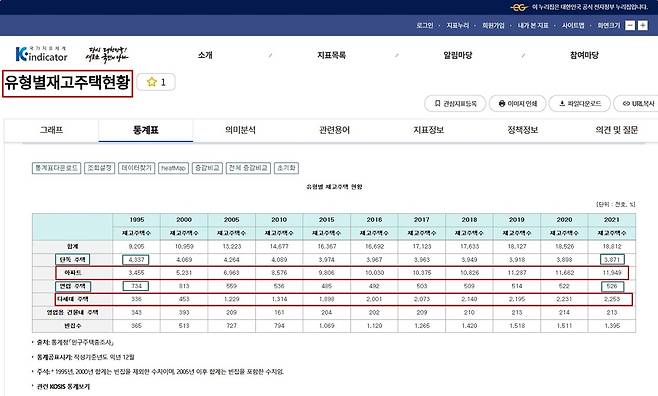Click the 초기화 reset button
This screenshot has height=396, width=658.
click(x=287, y=168)
